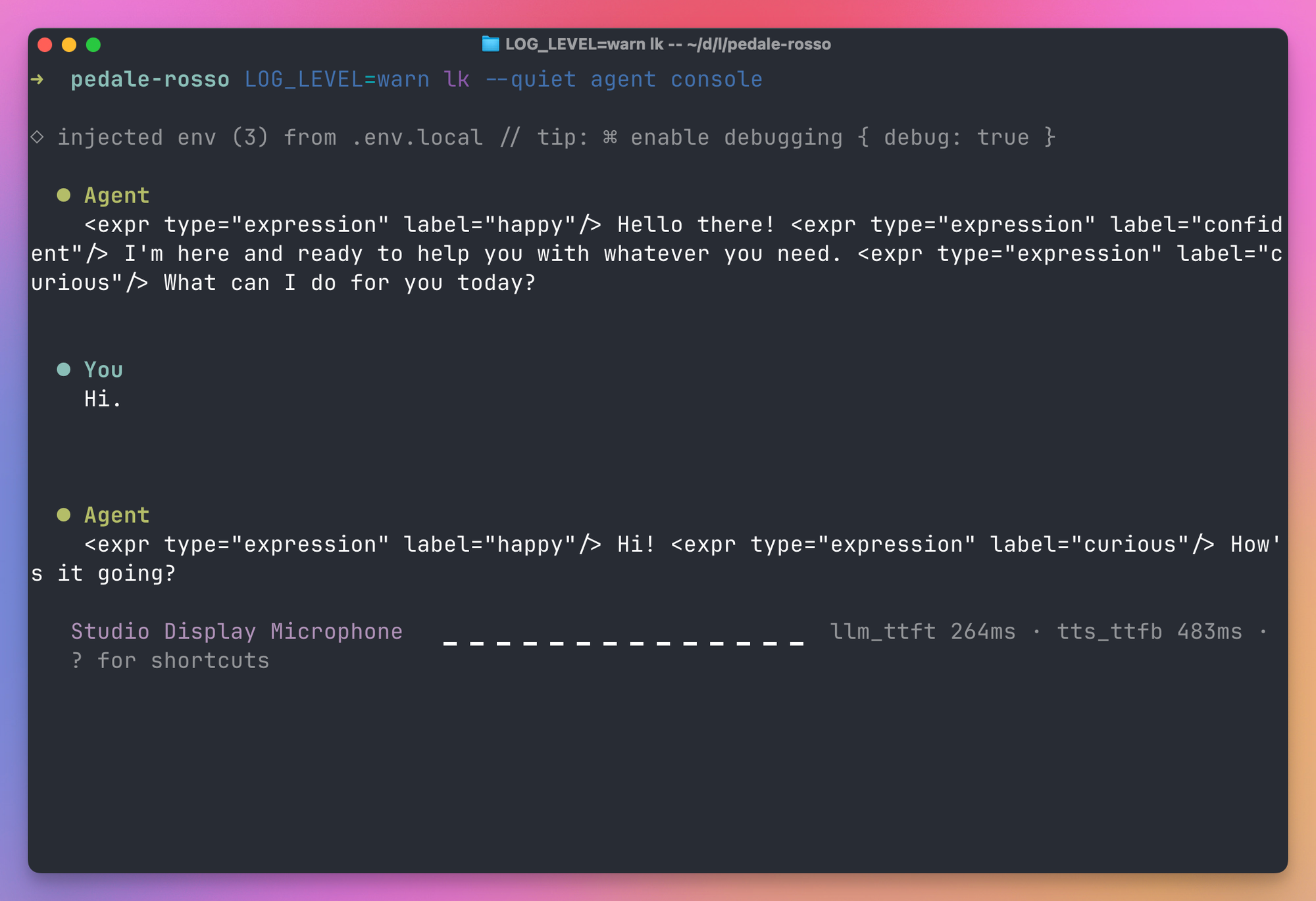Click the .env.local filename in log line
The height and width of the screenshot is (901, 1316).
(x=417, y=137)
